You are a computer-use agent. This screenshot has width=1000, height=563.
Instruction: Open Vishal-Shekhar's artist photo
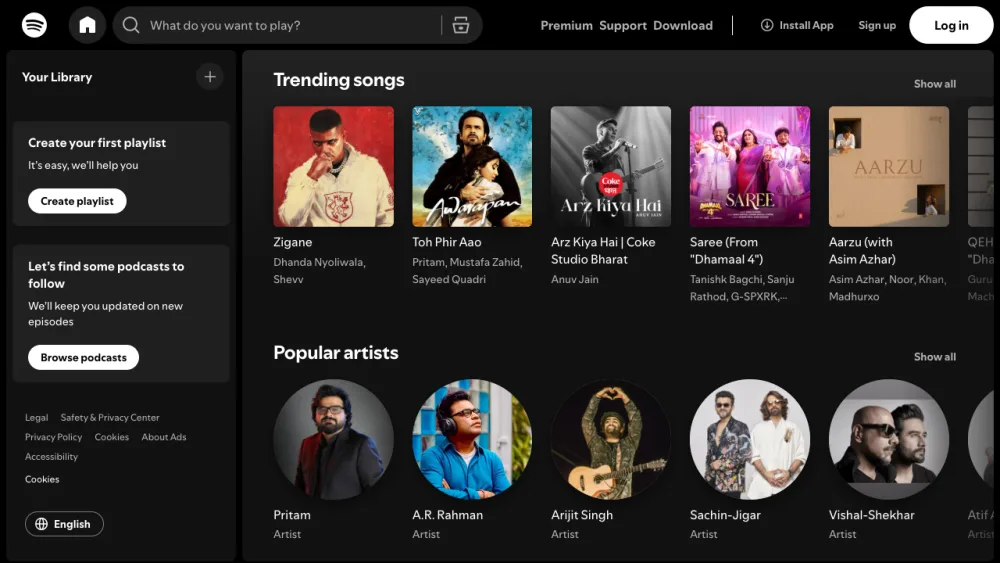pyautogui.click(x=889, y=439)
